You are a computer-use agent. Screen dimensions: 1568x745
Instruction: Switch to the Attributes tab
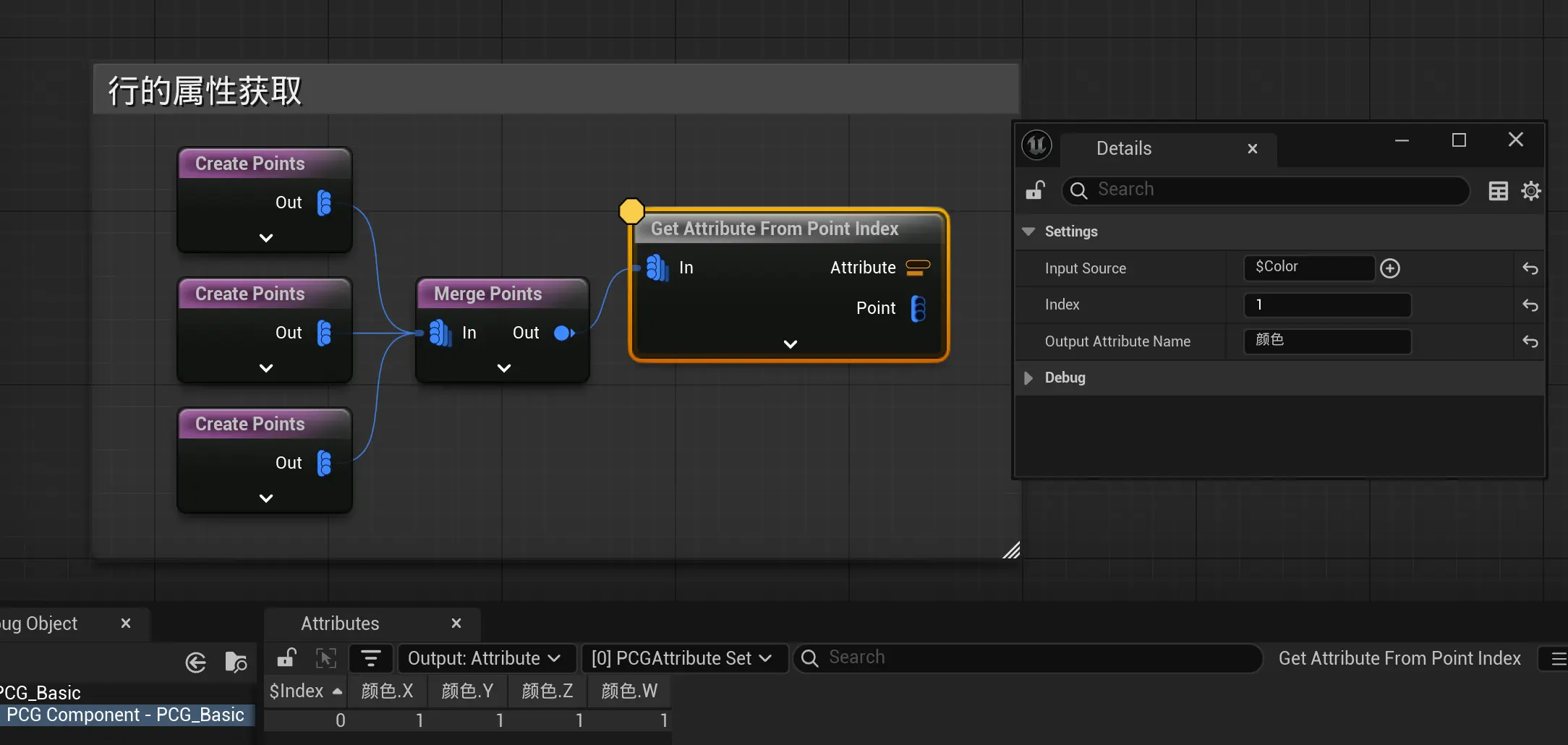coord(340,623)
